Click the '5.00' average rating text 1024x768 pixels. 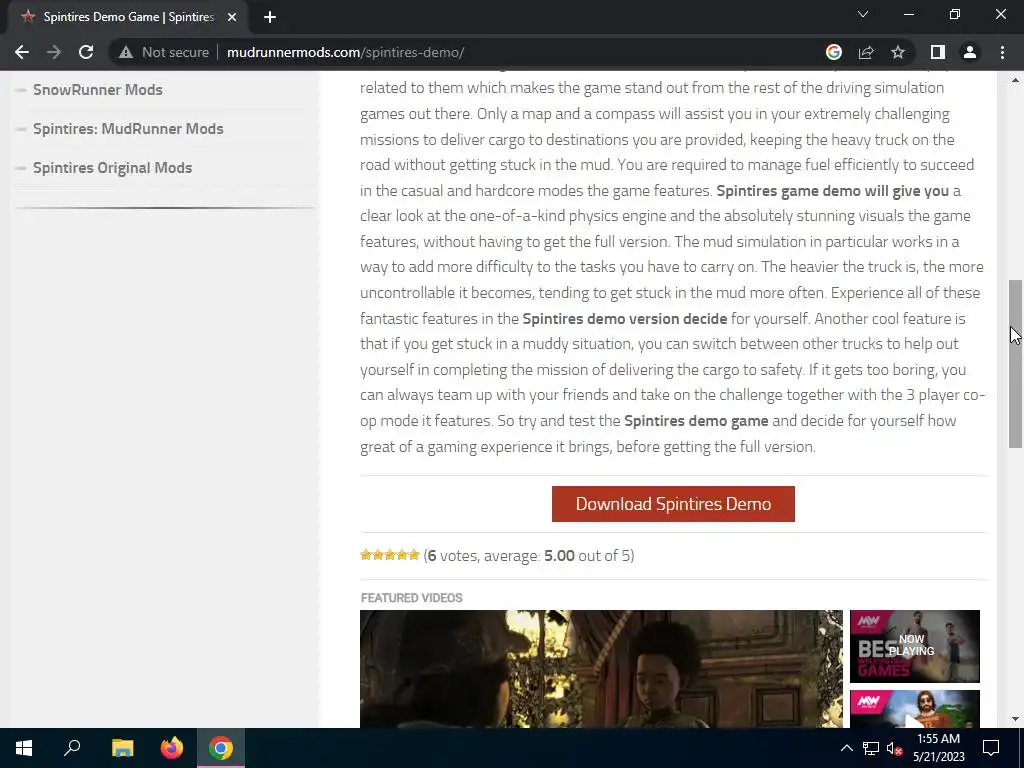point(559,556)
